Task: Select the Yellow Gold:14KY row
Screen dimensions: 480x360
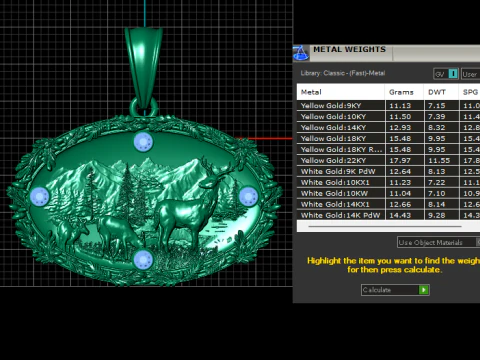Action: click(x=388, y=128)
